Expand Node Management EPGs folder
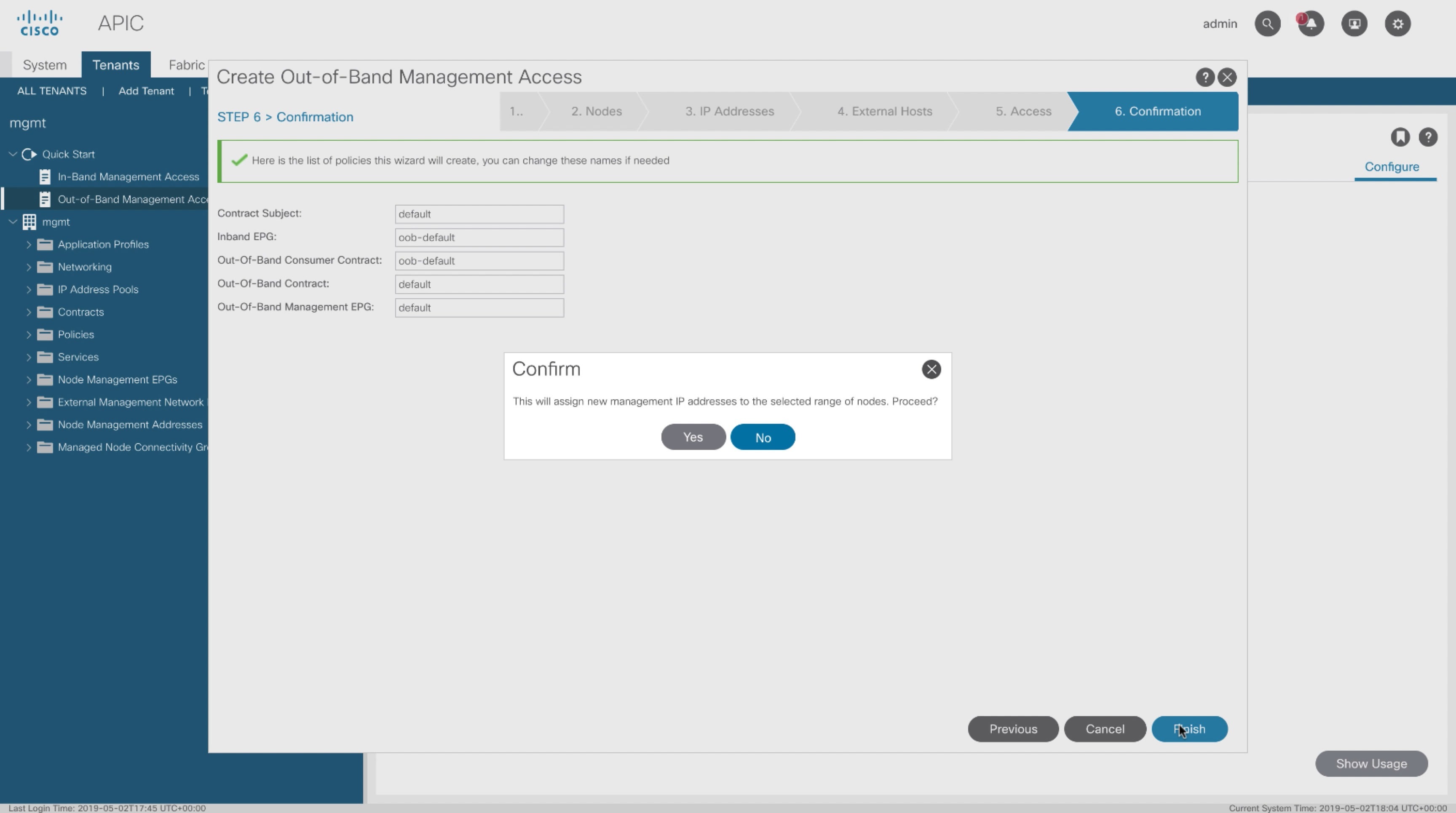This screenshot has height=813, width=1456. pos(29,380)
